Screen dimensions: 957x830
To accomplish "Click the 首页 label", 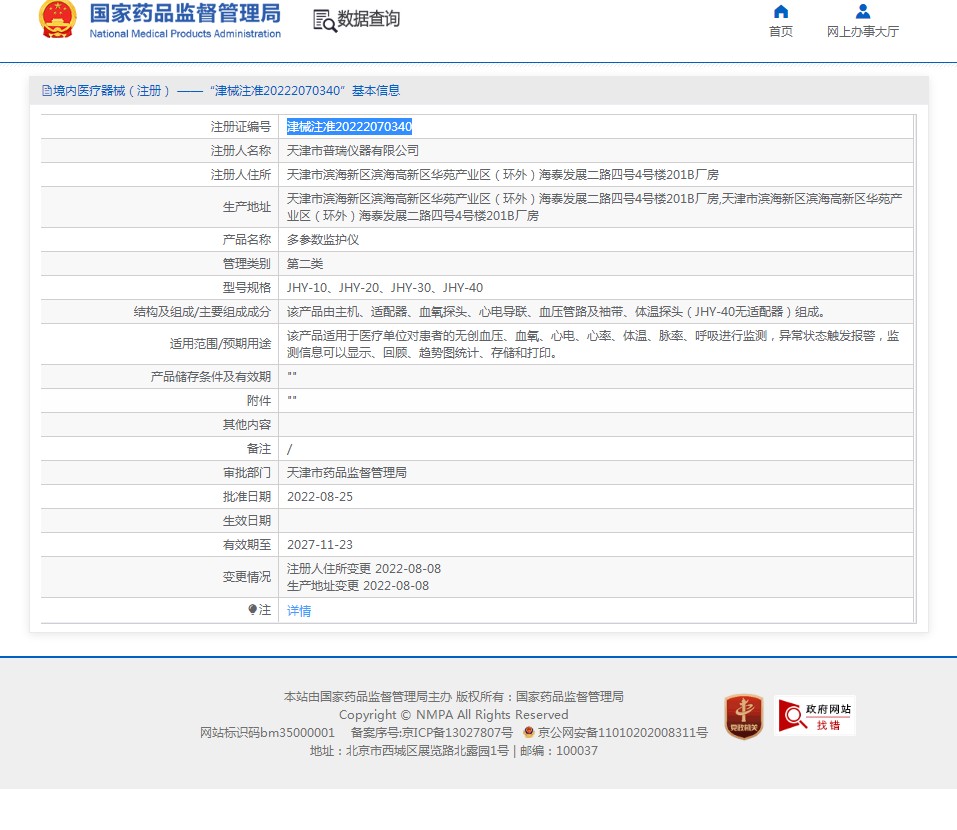I will tap(781, 32).
